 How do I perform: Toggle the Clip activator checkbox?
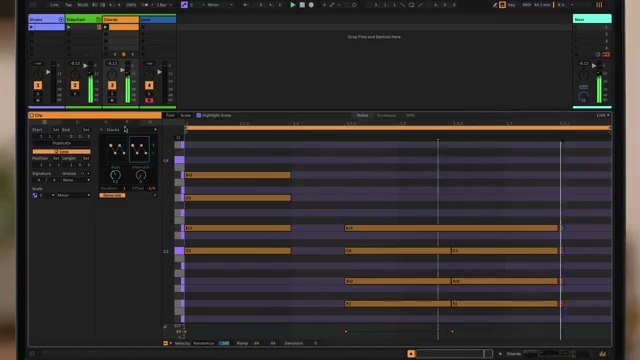click(32, 115)
